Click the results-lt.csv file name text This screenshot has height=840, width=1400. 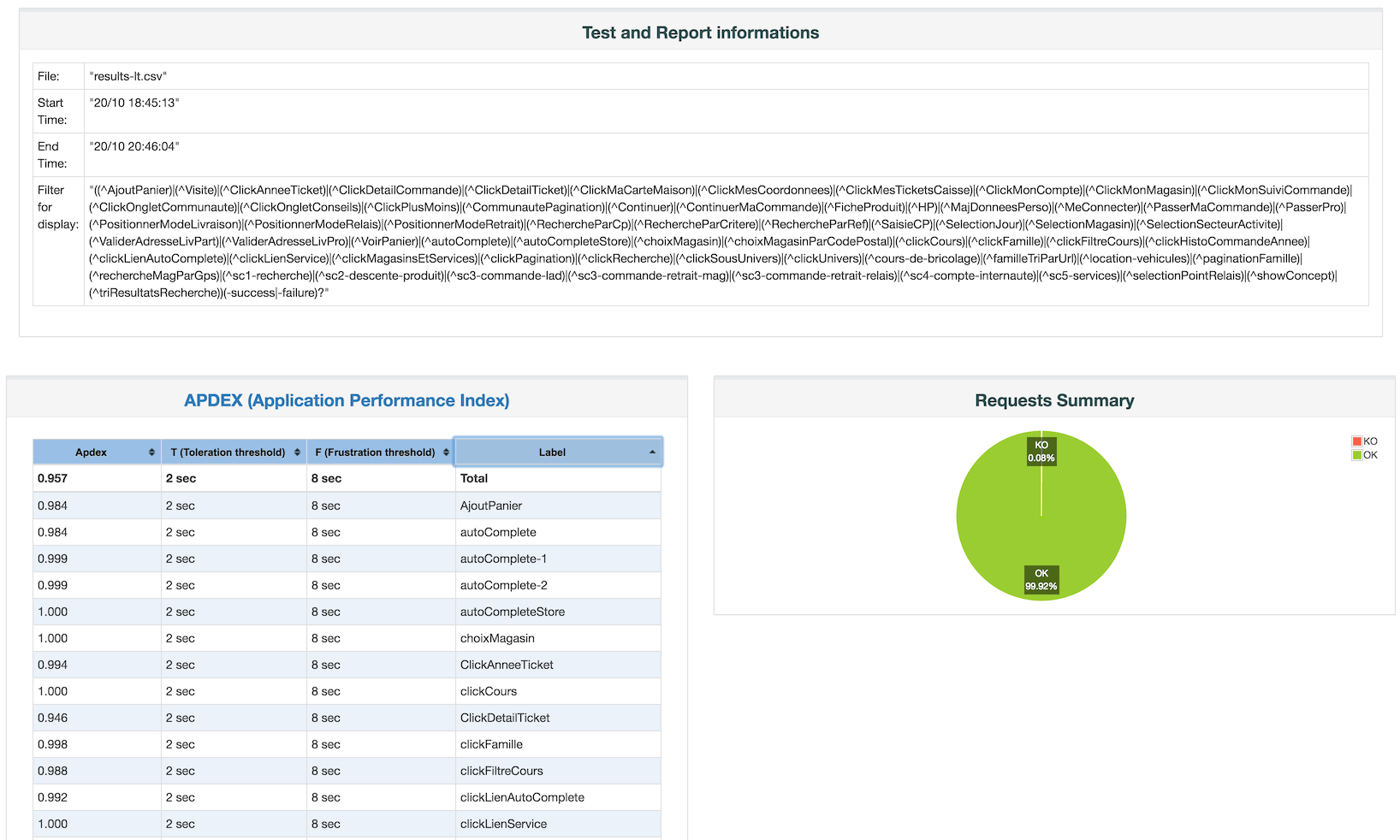click(x=127, y=76)
